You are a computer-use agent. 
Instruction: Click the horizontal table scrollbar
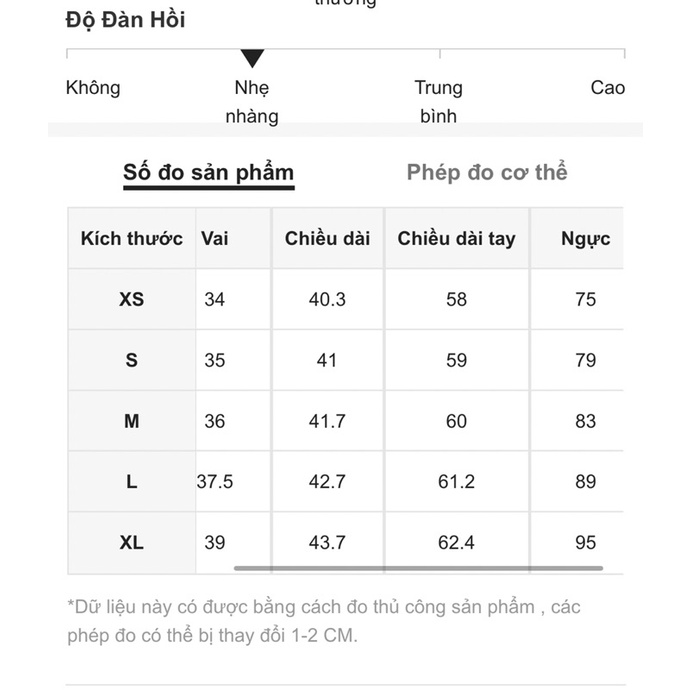pyautogui.click(x=418, y=568)
